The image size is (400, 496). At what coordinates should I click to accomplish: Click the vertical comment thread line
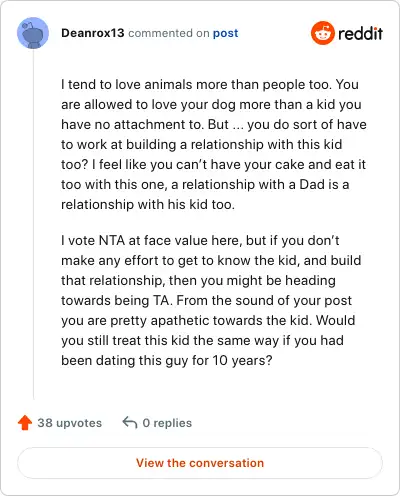point(33,224)
